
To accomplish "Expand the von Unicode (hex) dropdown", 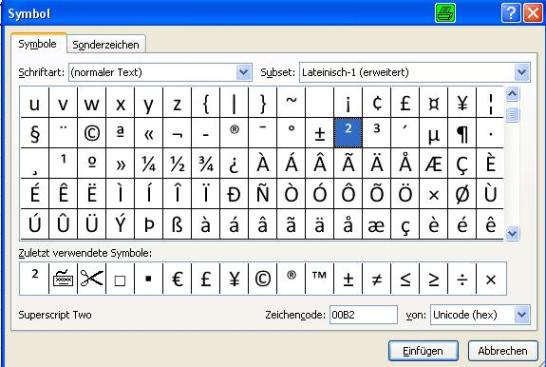I will tap(522, 315).
